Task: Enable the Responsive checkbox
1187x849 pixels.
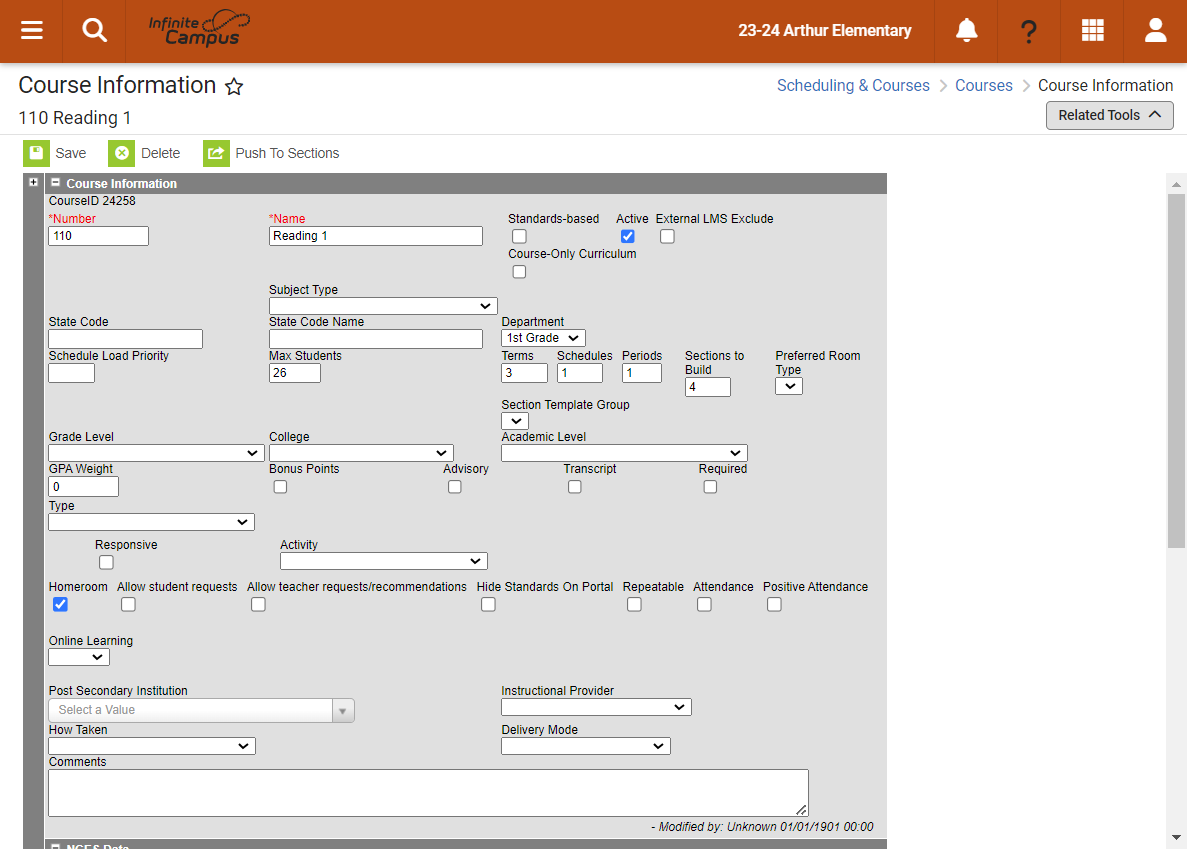Action: click(x=106, y=562)
